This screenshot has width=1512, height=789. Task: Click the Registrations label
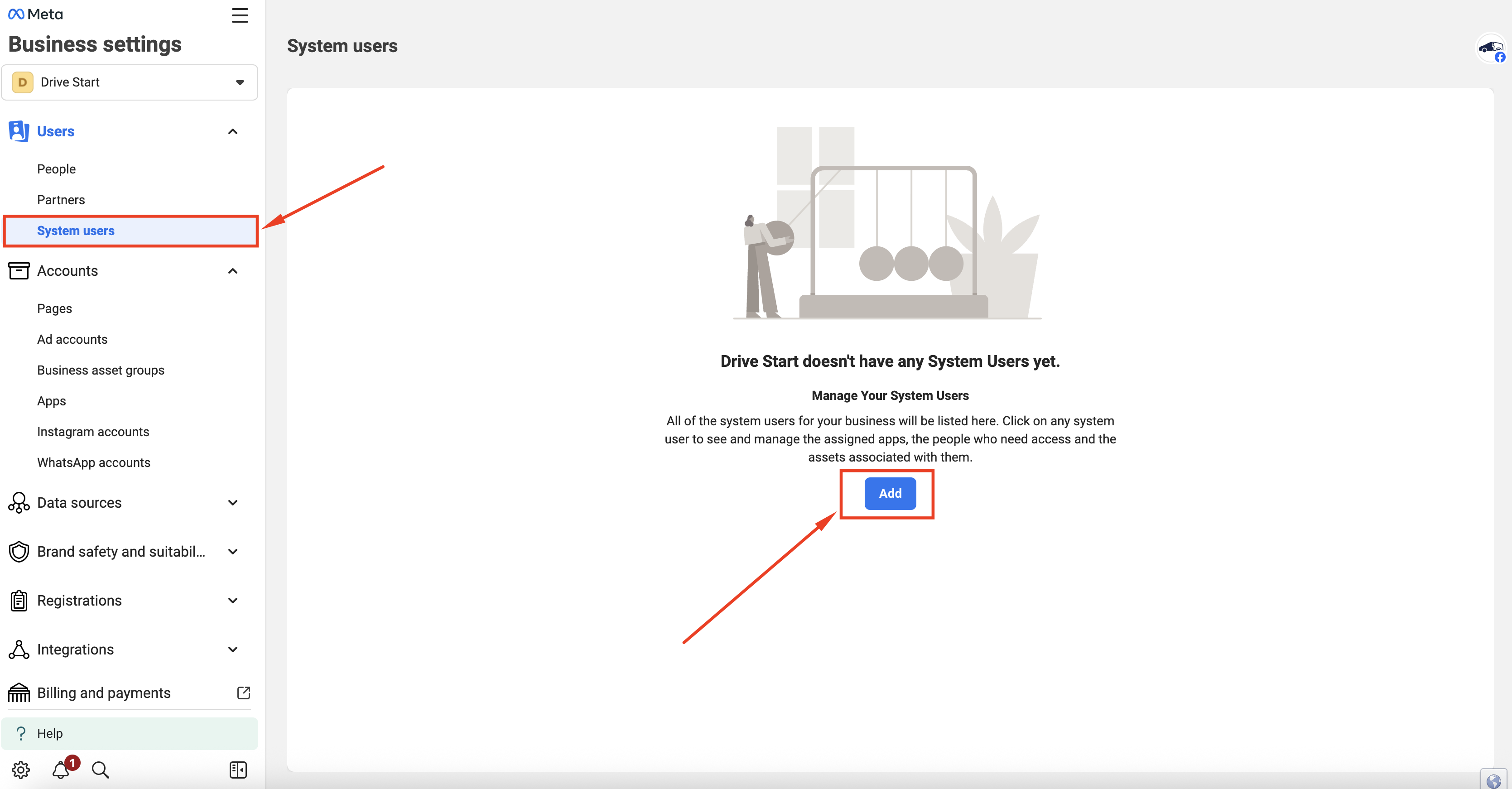[79, 601]
